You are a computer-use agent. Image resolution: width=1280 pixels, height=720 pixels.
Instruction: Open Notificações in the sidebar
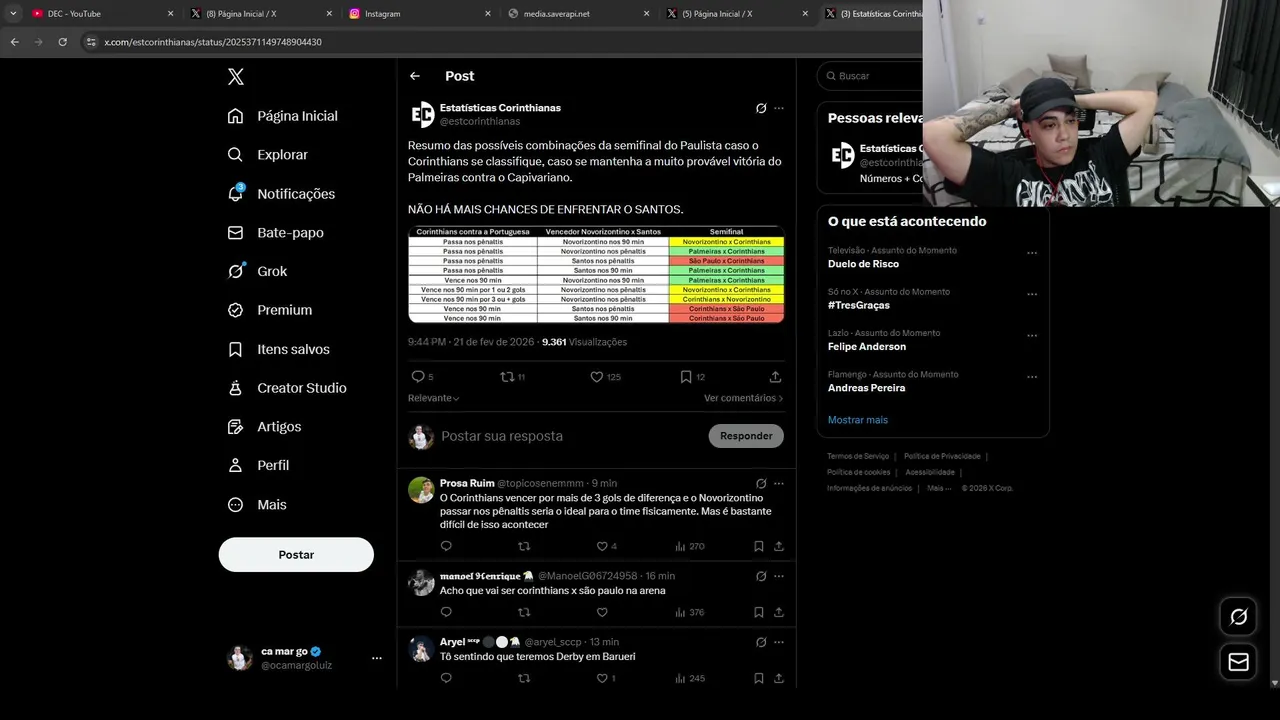pos(282,194)
